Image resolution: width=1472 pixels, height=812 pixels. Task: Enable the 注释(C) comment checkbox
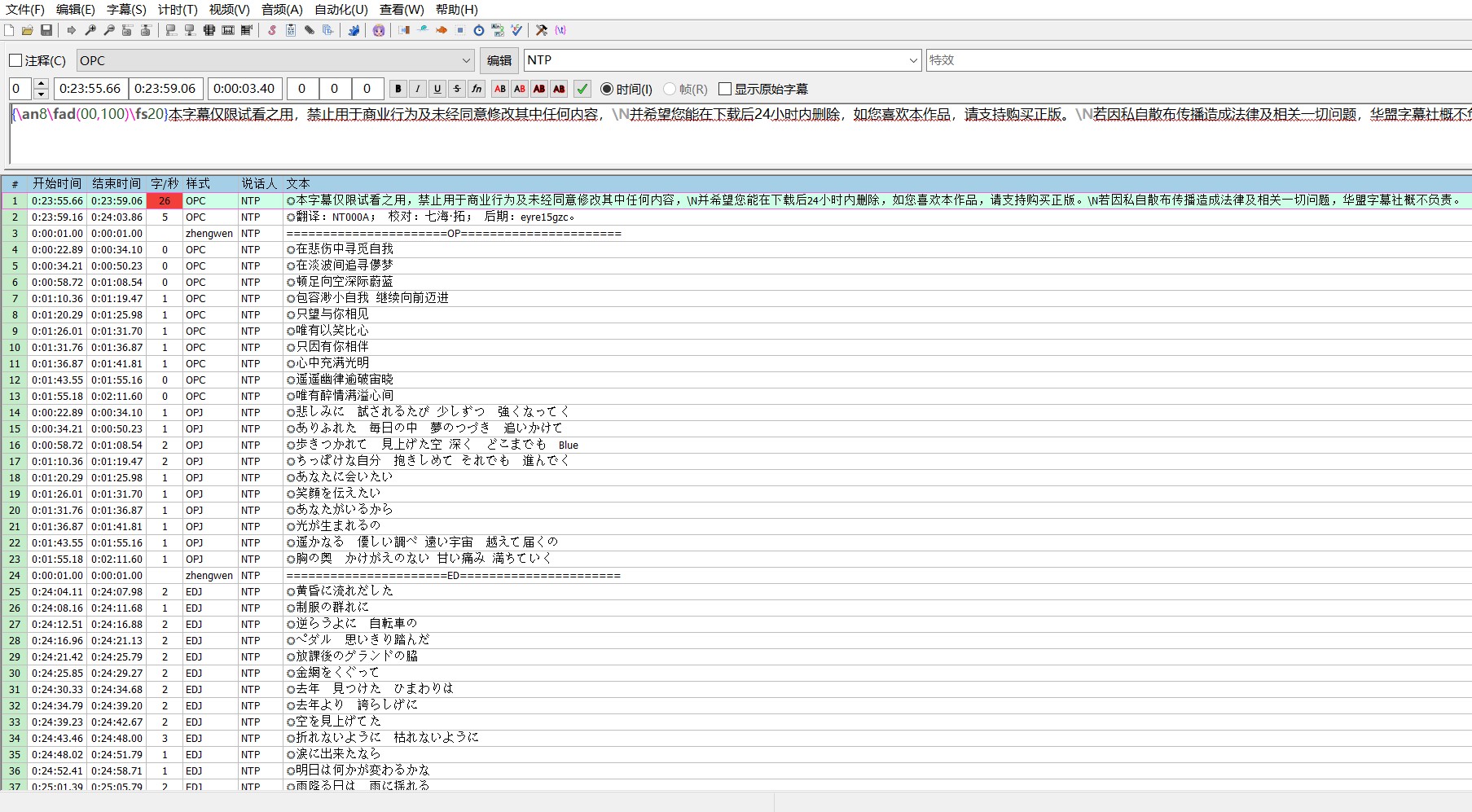37,60
